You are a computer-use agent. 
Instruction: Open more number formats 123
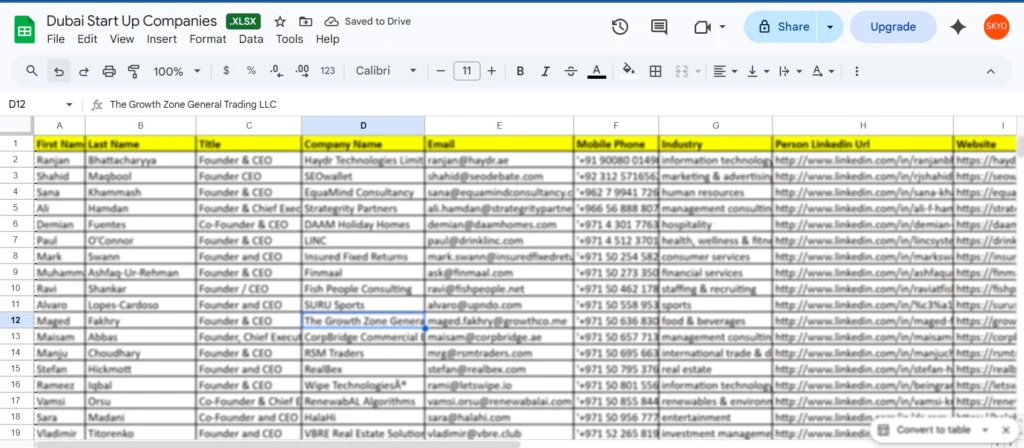point(328,71)
